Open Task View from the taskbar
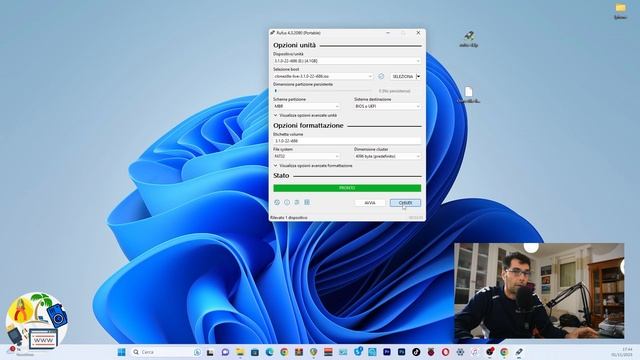Image resolution: width=640 pixels, height=360 pixels. [210, 352]
